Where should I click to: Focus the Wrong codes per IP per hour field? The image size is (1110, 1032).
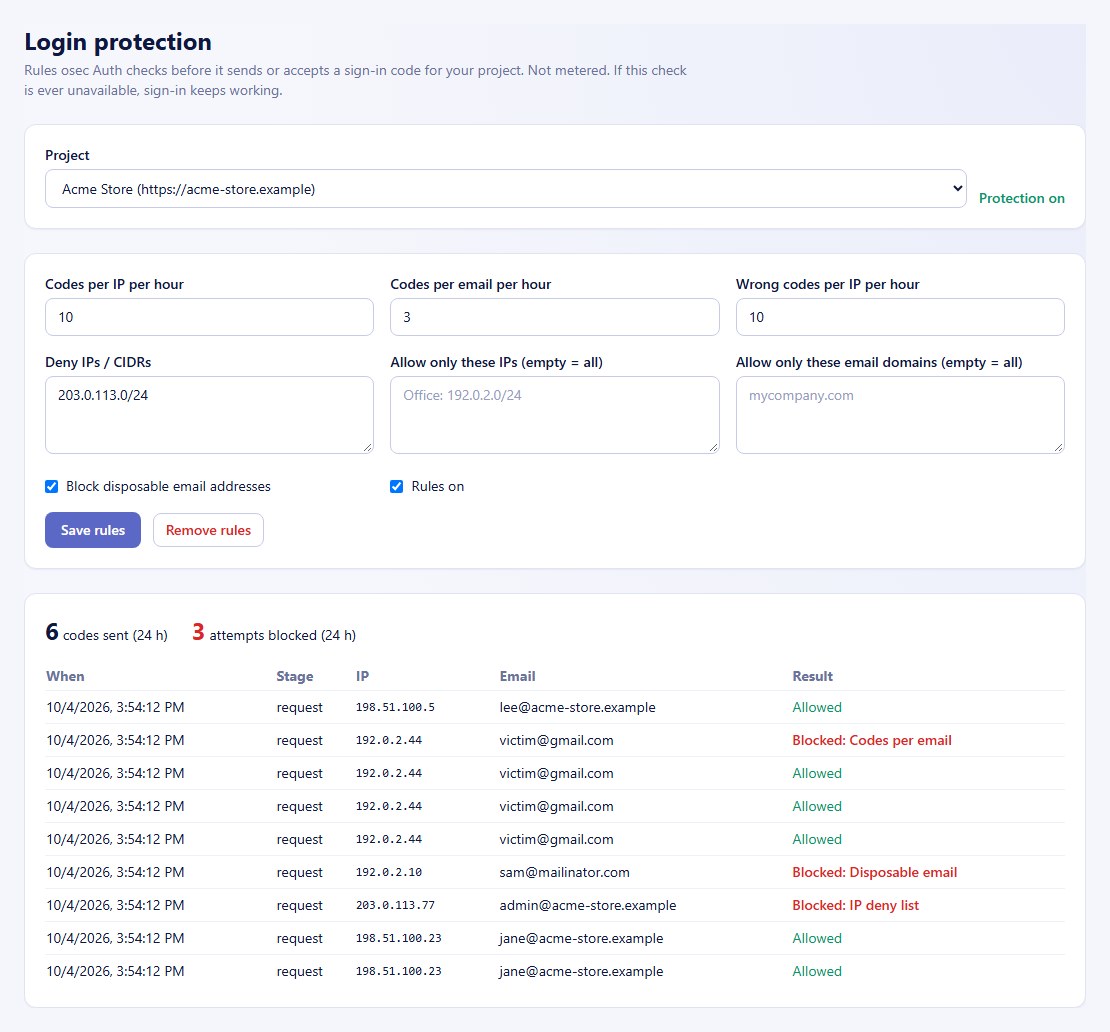click(900, 317)
